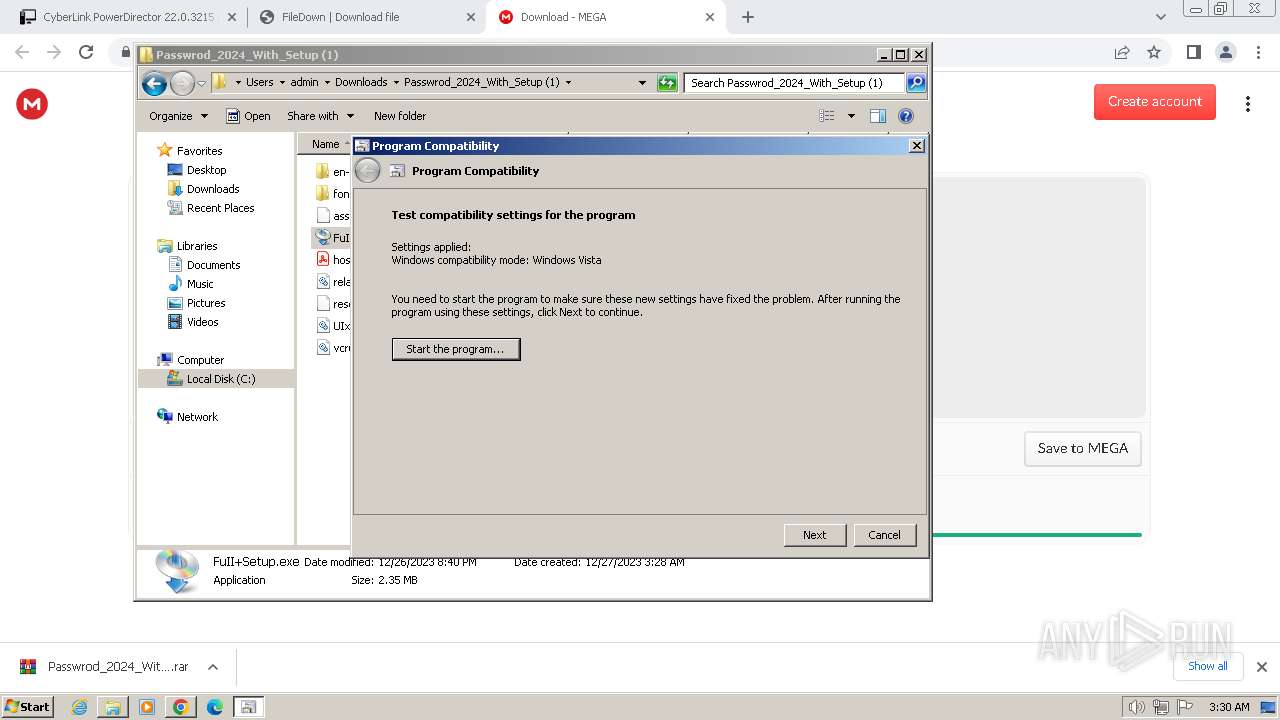Focus the Search Passwrod_2024_With_Setup field
This screenshot has height=720, width=1280.
[x=795, y=83]
